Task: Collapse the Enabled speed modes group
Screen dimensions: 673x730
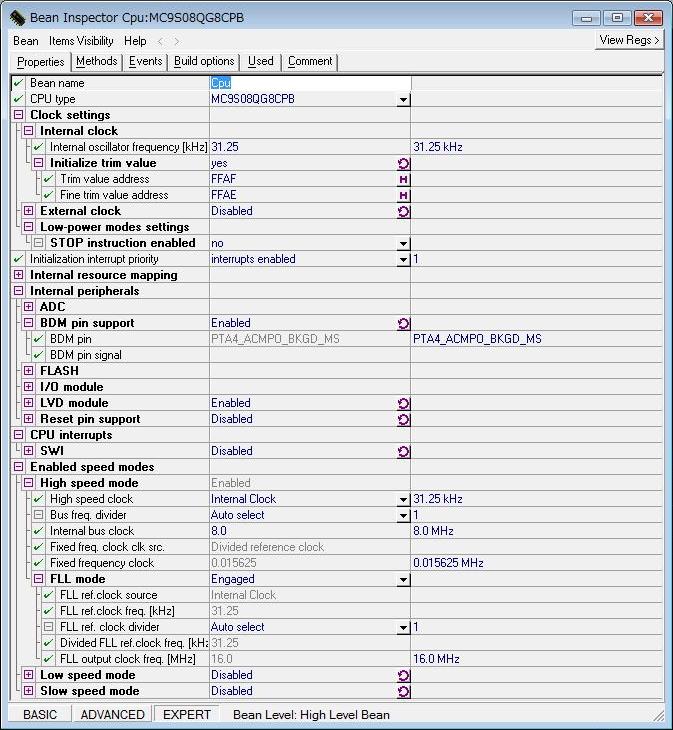Action: click(x=19, y=467)
